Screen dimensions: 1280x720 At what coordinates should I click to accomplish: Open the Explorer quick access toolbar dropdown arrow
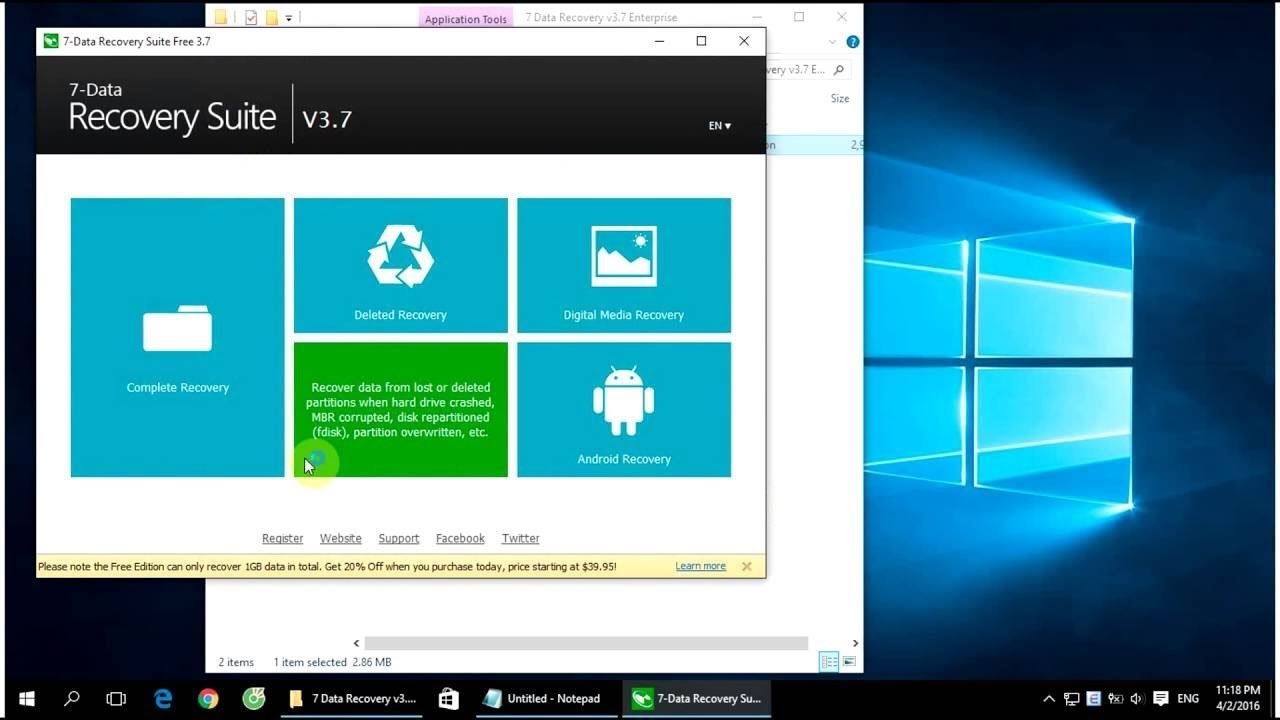(289, 17)
